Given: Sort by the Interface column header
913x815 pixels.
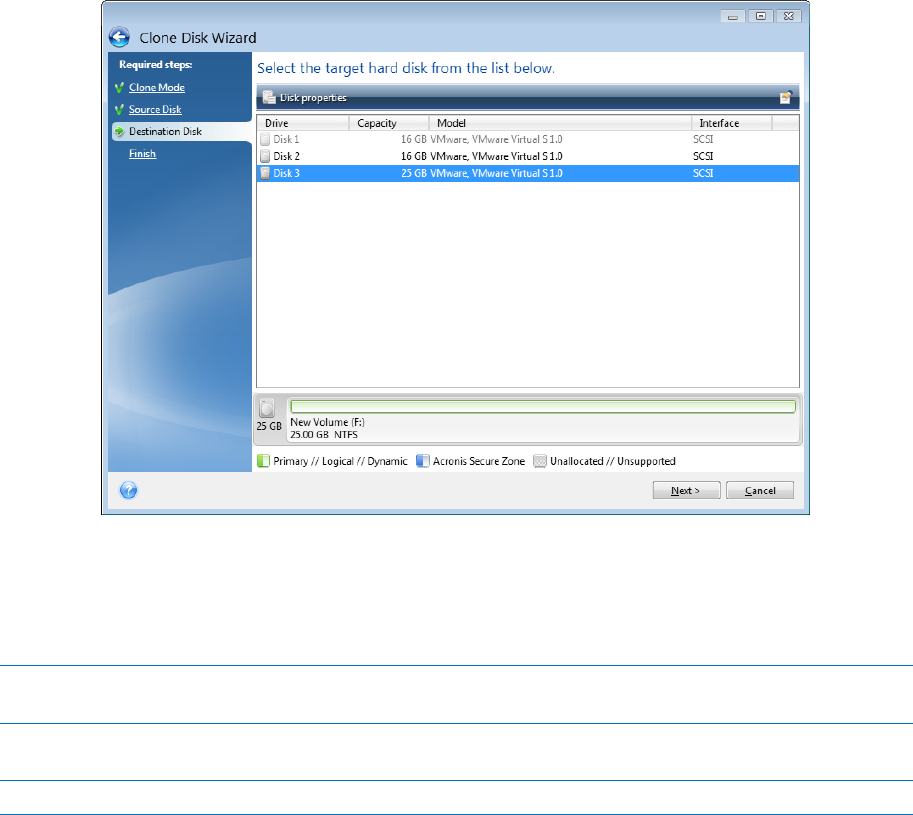Looking at the screenshot, I should coord(731,123).
